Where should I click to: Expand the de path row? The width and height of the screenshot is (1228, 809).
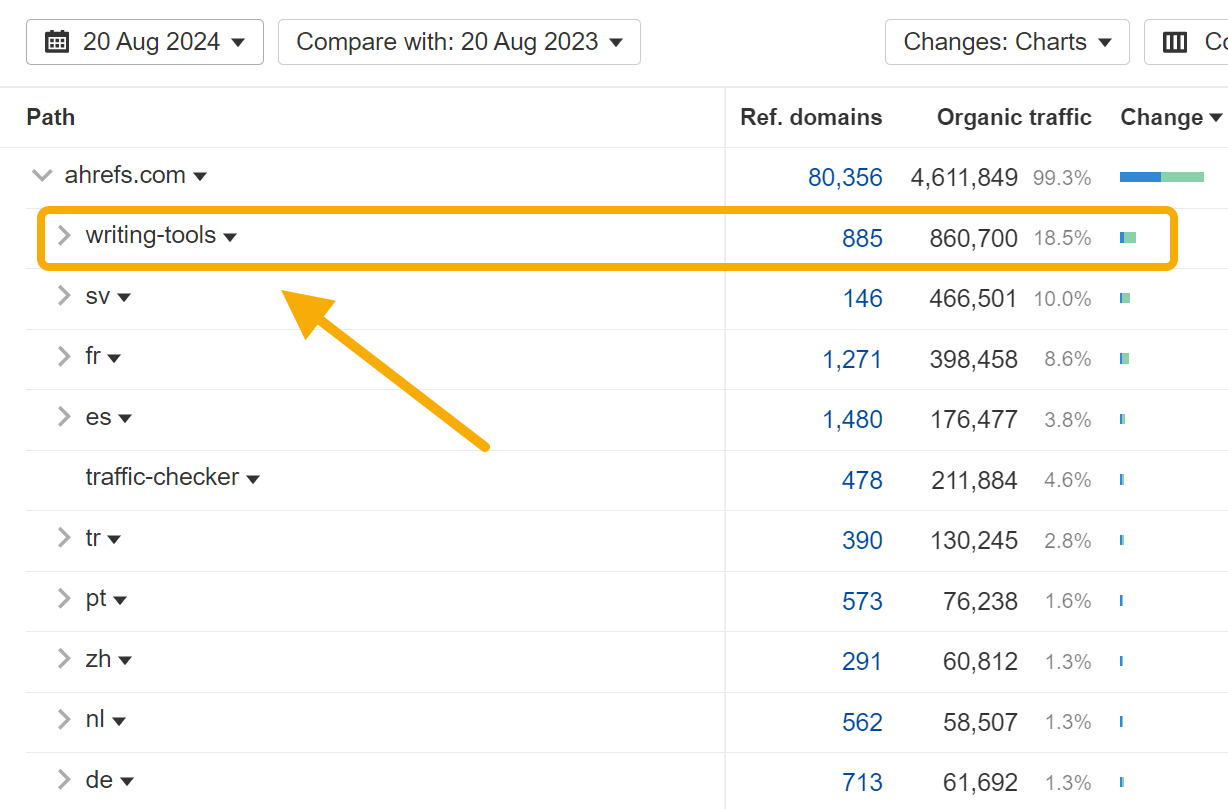tap(63, 779)
